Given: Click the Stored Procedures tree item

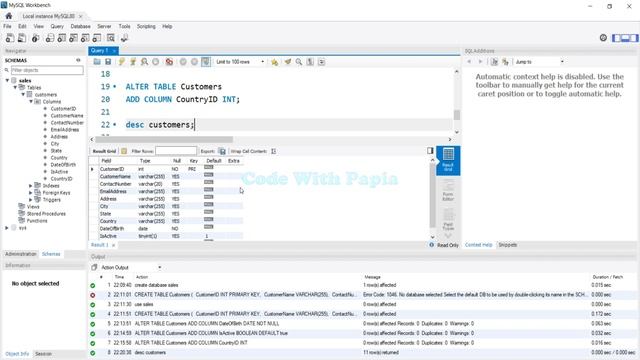Looking at the screenshot, I should (x=46, y=213).
